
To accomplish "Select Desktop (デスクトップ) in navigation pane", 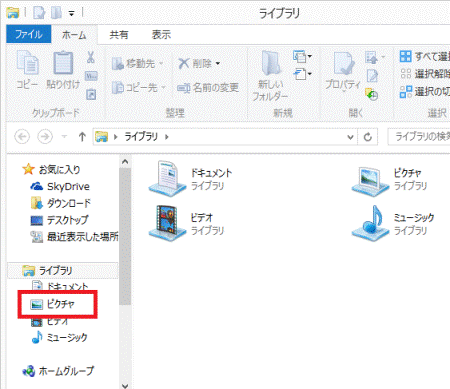I will click(60, 220).
